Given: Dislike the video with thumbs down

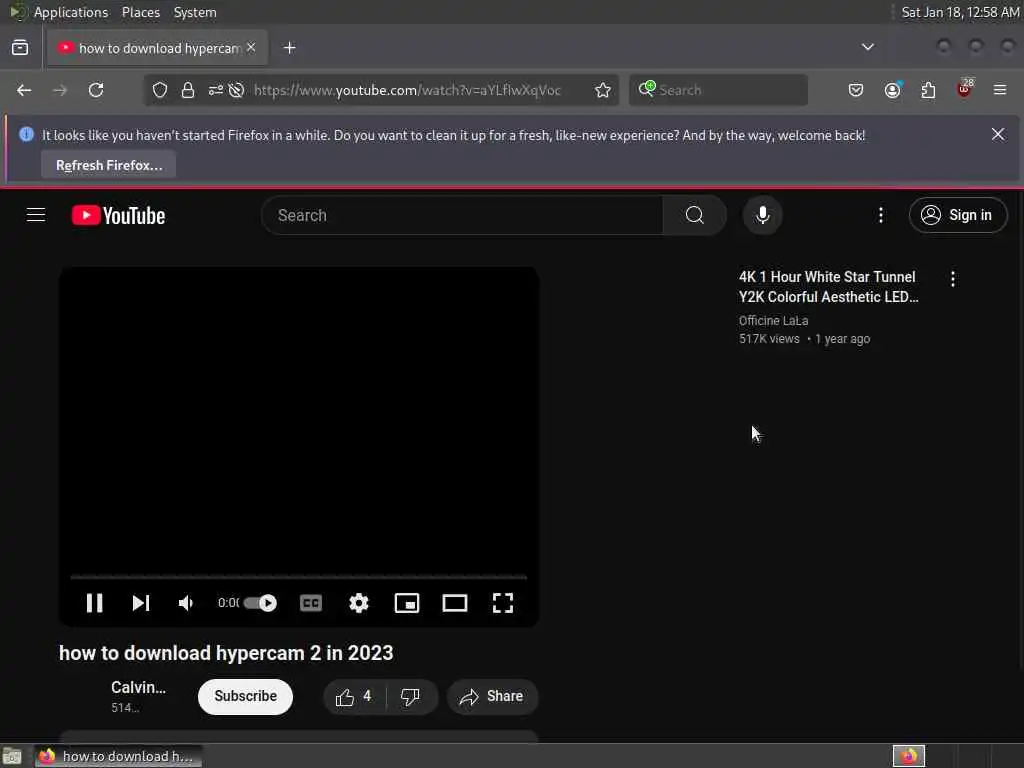Looking at the screenshot, I should tap(410, 697).
